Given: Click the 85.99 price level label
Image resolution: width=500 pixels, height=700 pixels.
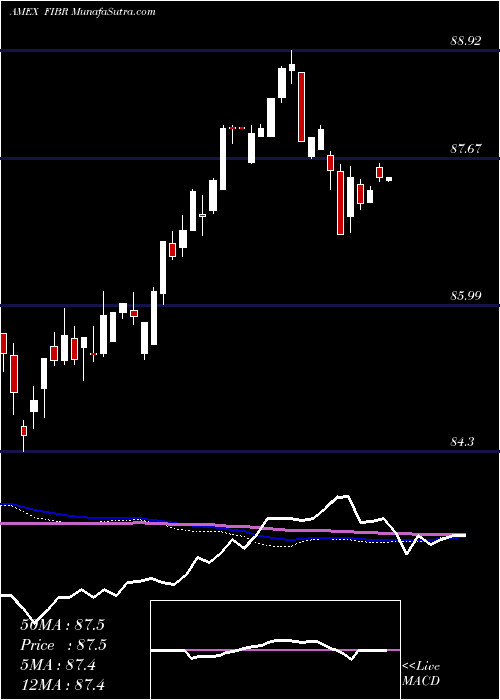Looking at the screenshot, I should tap(466, 296).
